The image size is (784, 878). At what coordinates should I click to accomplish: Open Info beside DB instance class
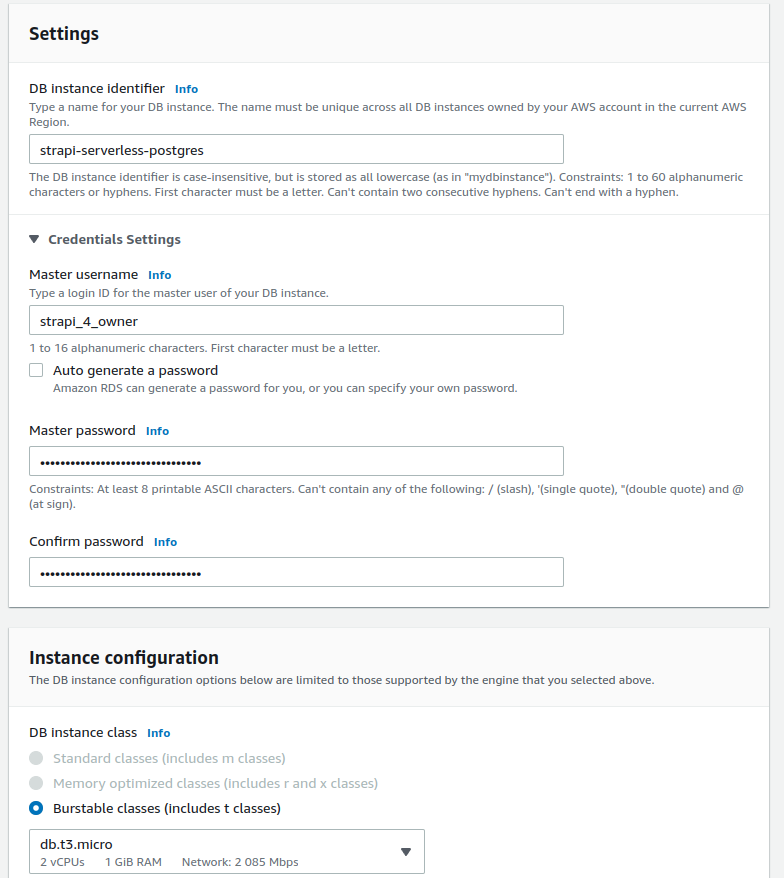pyautogui.click(x=158, y=732)
